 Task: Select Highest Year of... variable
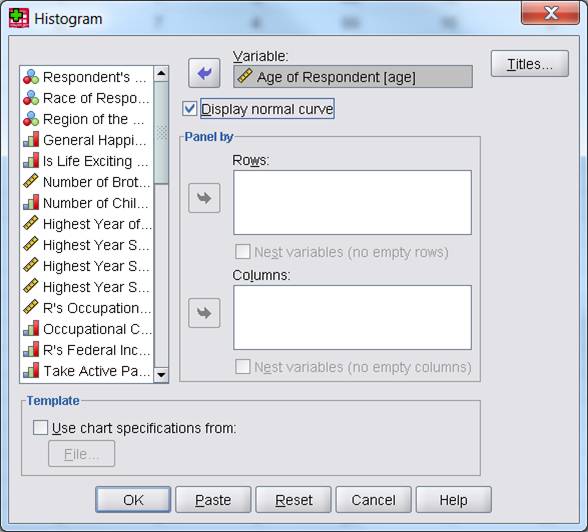pyautogui.click(x=97, y=224)
